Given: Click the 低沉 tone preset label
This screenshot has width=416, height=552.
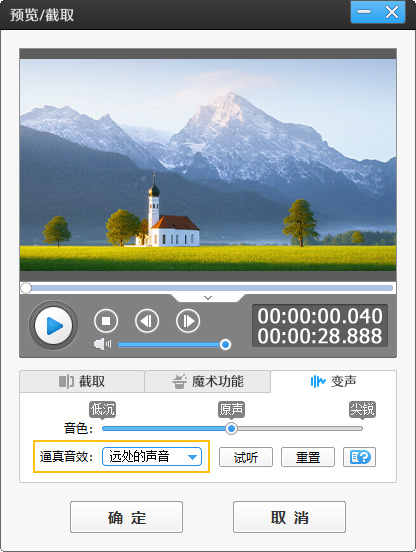Looking at the screenshot, I should (x=102, y=409).
